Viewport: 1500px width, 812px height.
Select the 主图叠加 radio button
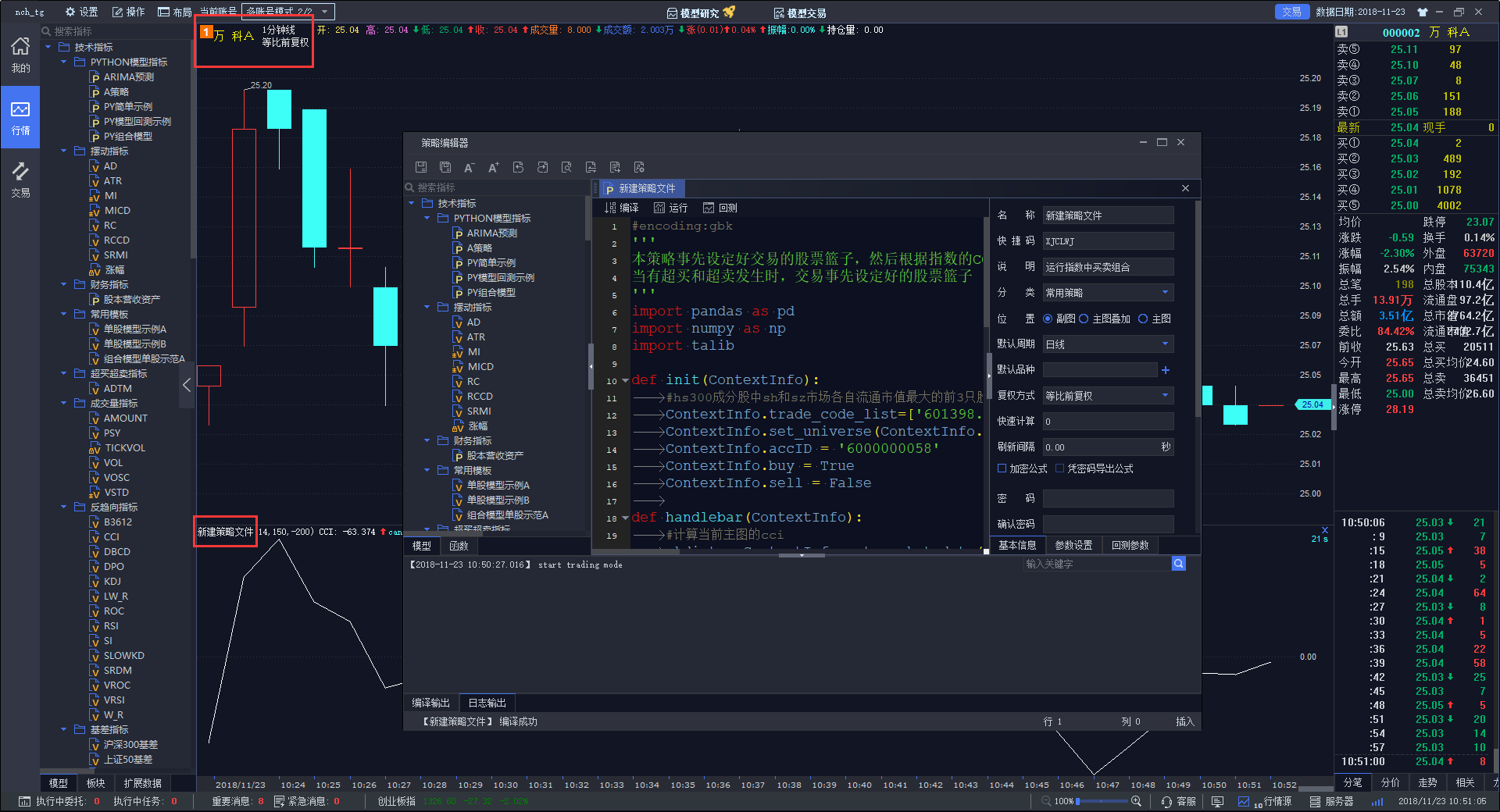(1084, 319)
